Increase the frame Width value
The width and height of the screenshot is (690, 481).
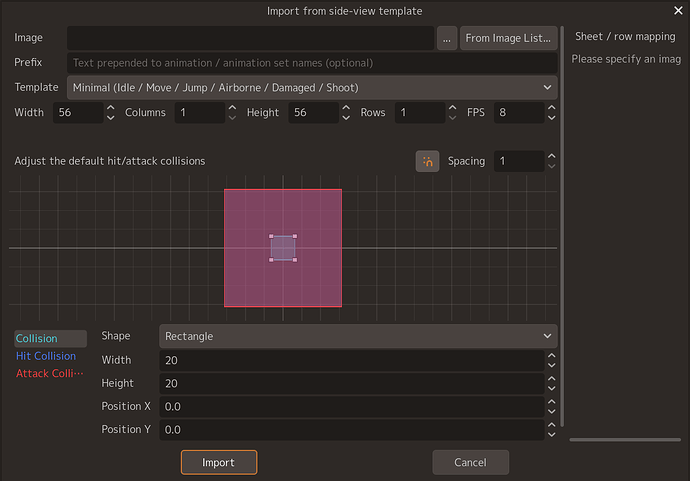pos(111,107)
